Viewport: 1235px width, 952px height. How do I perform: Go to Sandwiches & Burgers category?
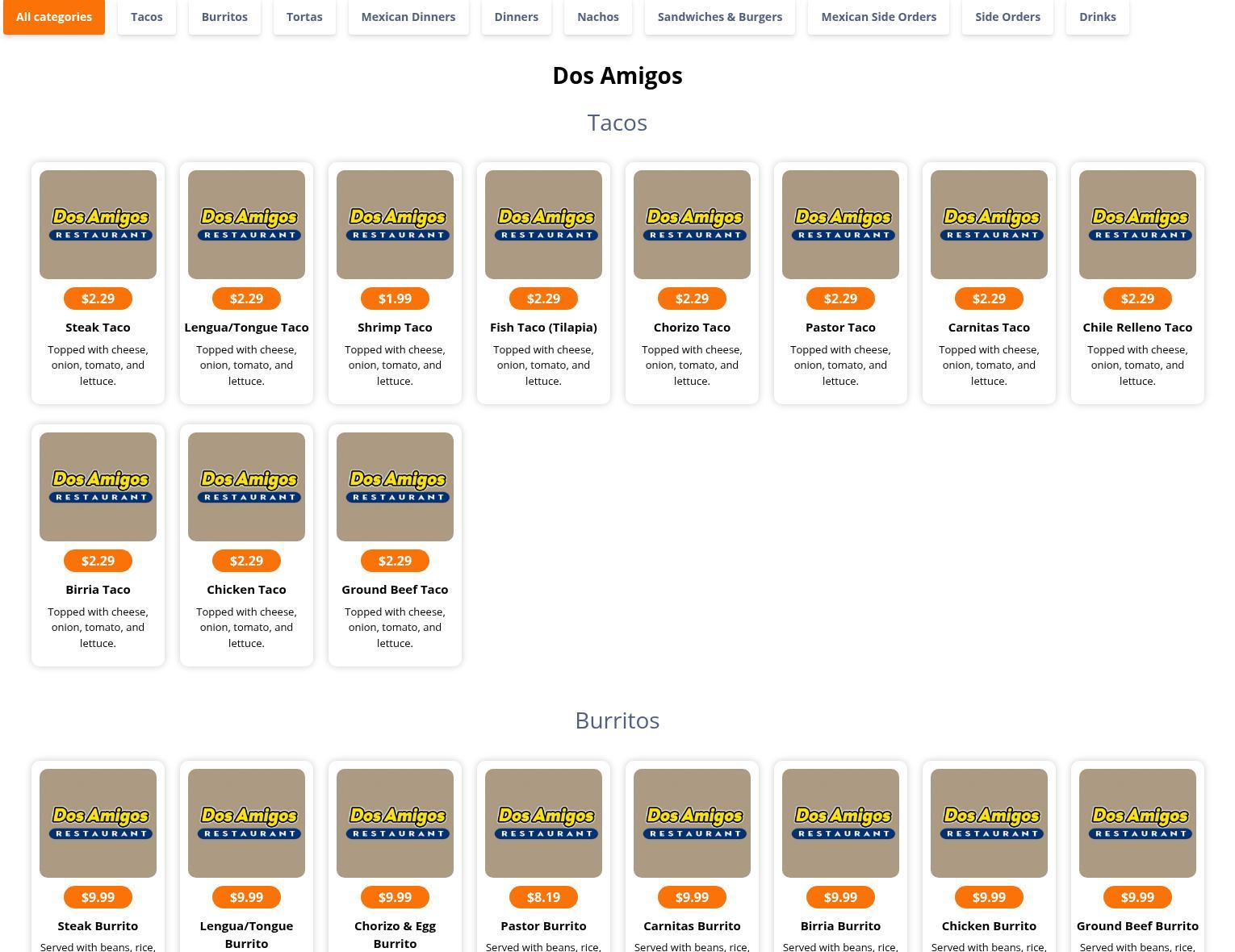[720, 17]
